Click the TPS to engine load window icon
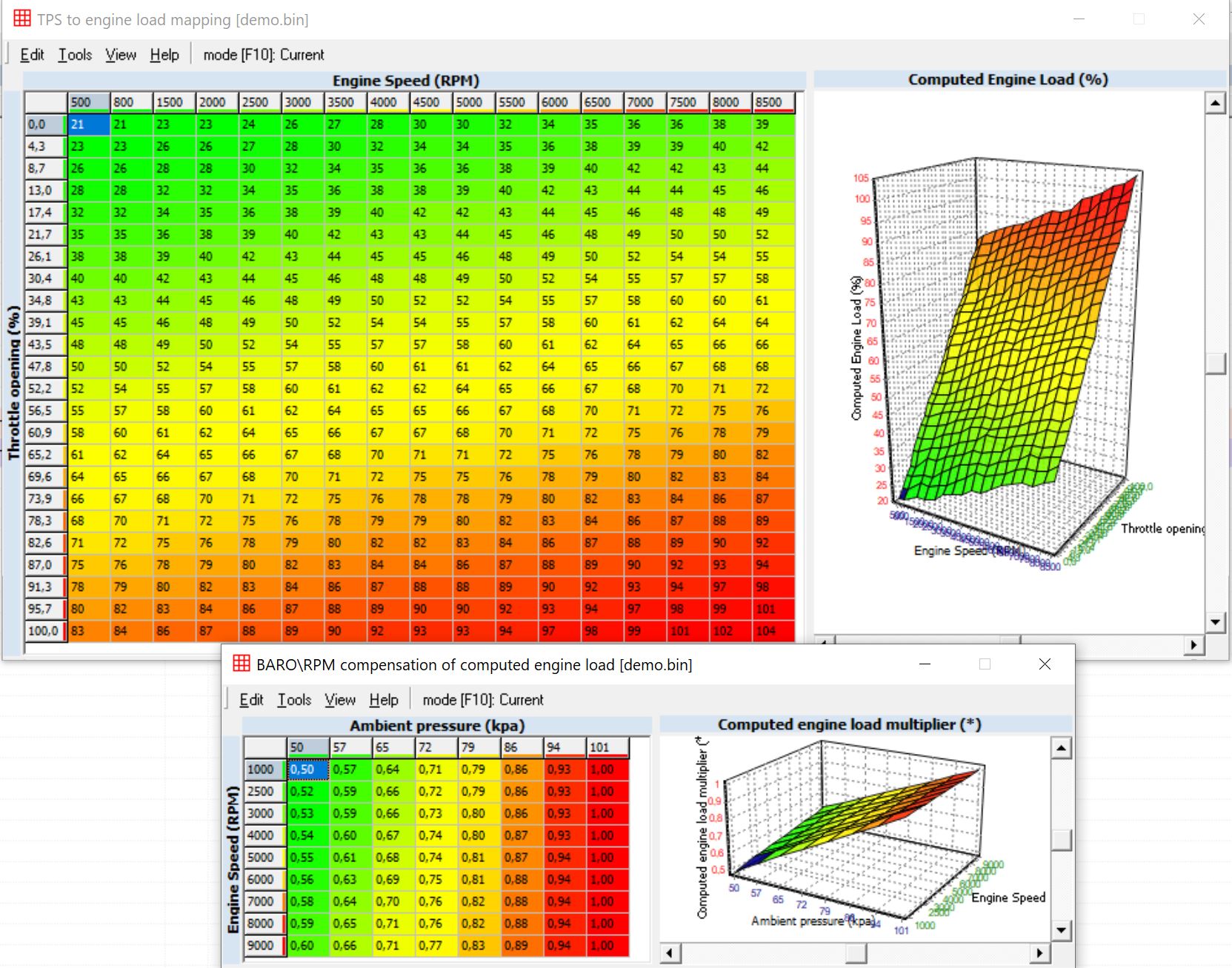Viewport: 1232px width, 968px height. tap(22, 19)
